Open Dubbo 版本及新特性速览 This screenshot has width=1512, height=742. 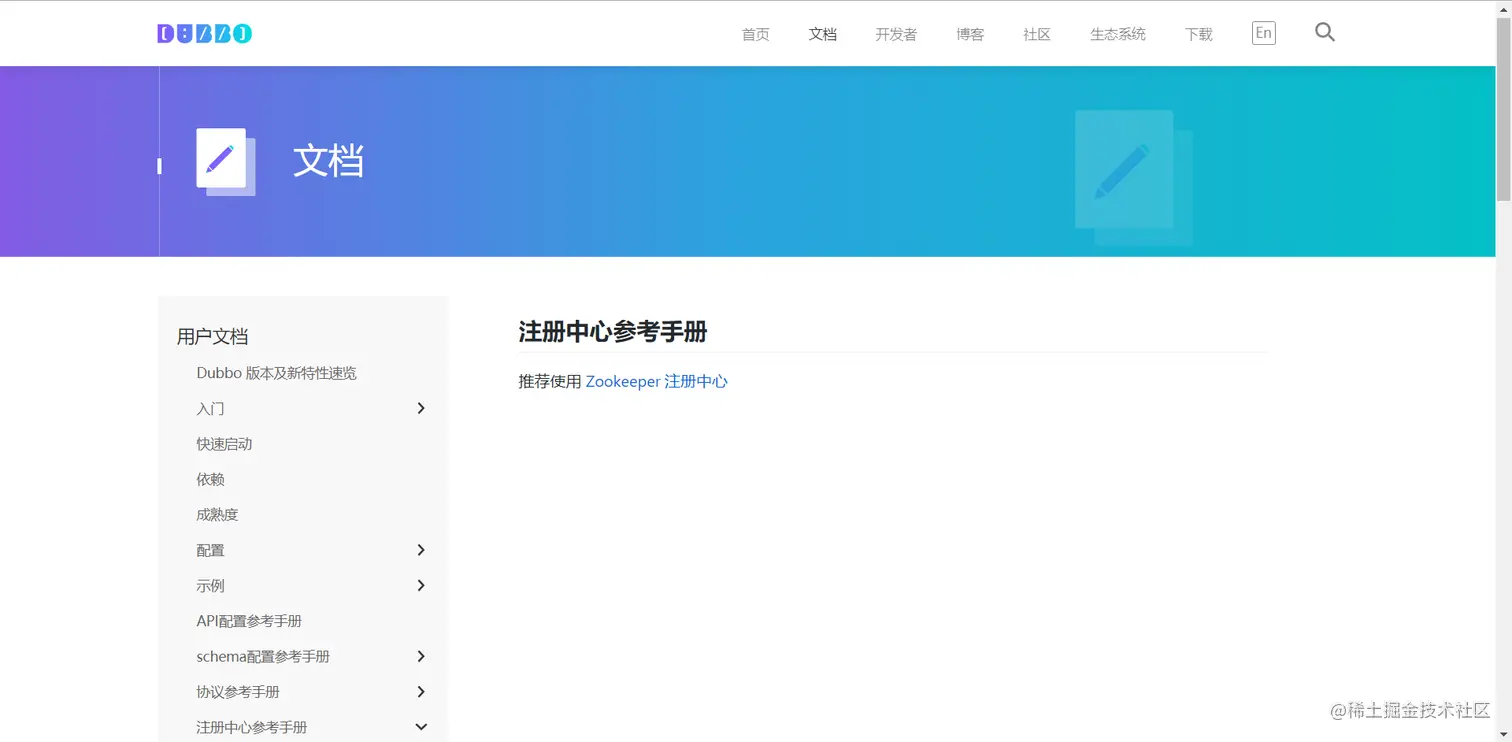[276, 373]
